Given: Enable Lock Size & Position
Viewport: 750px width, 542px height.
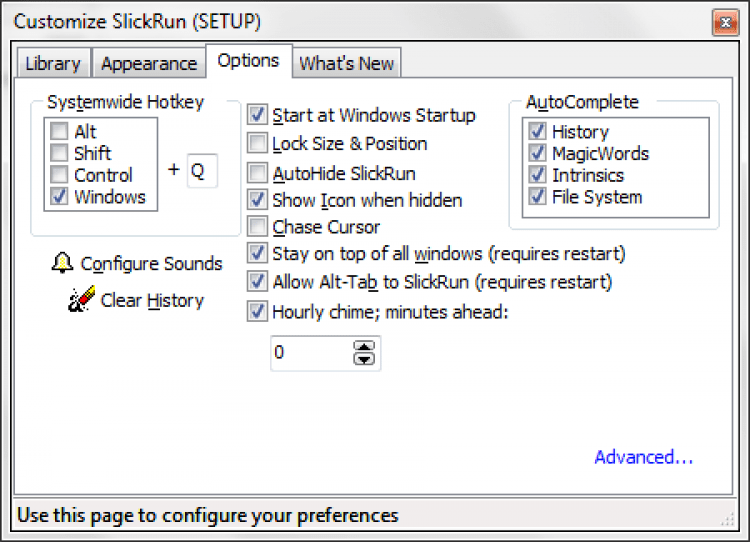Looking at the screenshot, I should [258, 143].
